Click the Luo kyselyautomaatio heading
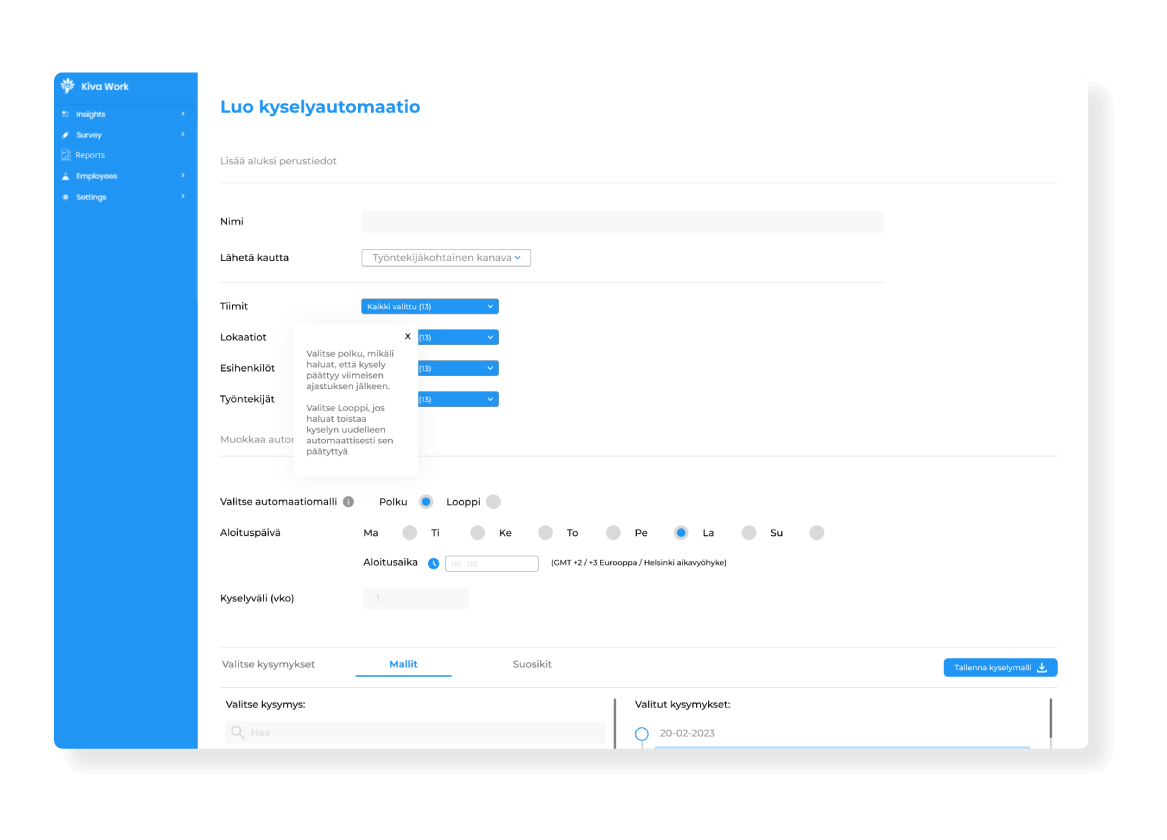The image size is (1167, 840). pos(320,106)
